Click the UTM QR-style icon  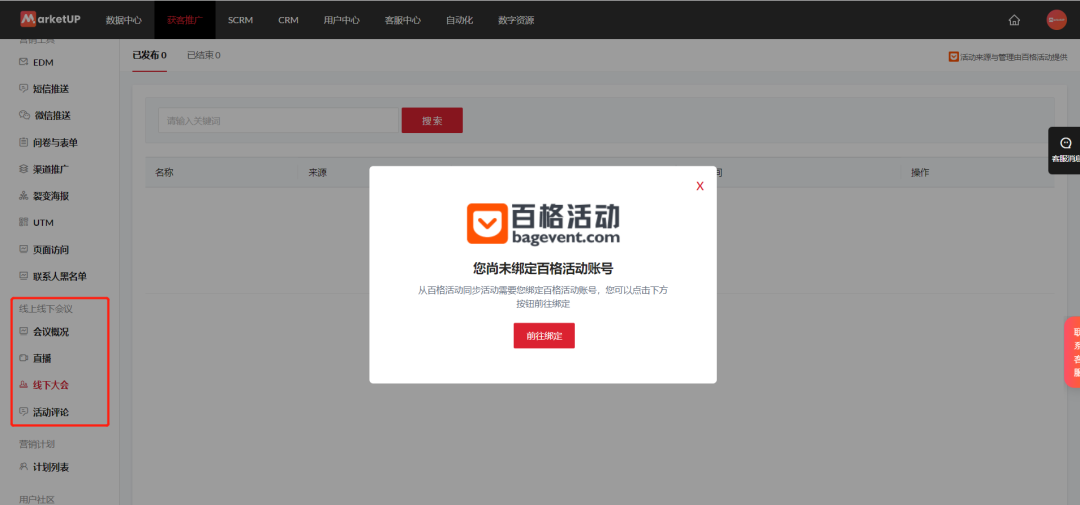click(23, 223)
